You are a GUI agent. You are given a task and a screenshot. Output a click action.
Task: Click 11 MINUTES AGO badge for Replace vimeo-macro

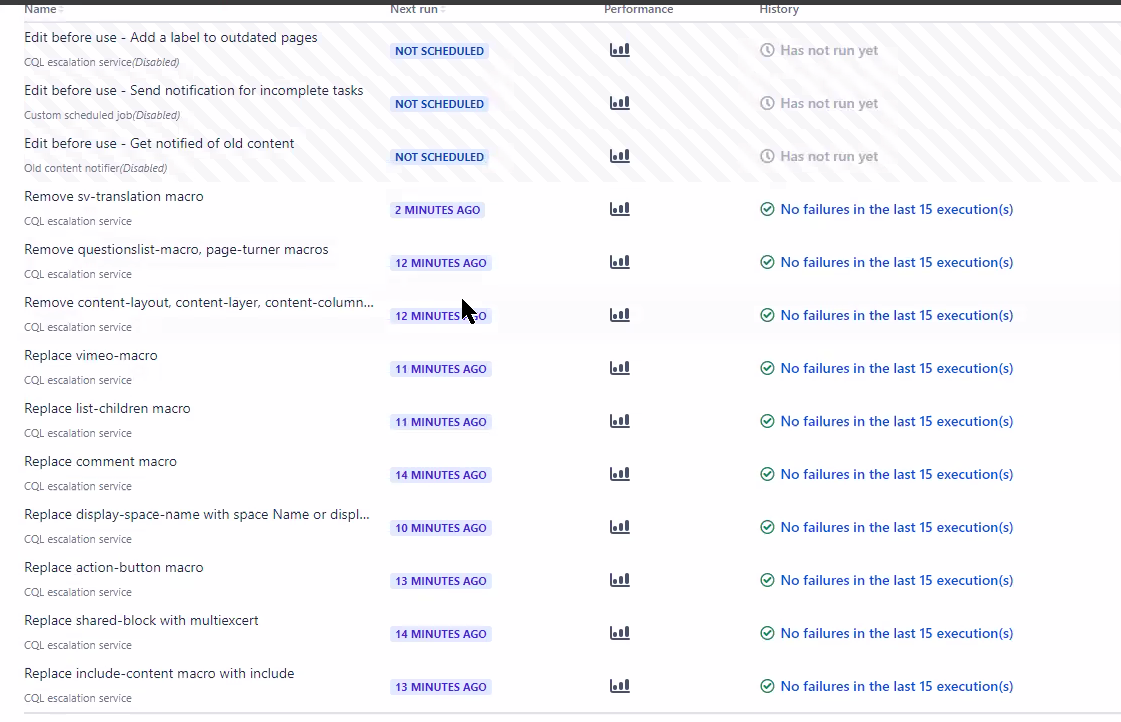tap(440, 368)
